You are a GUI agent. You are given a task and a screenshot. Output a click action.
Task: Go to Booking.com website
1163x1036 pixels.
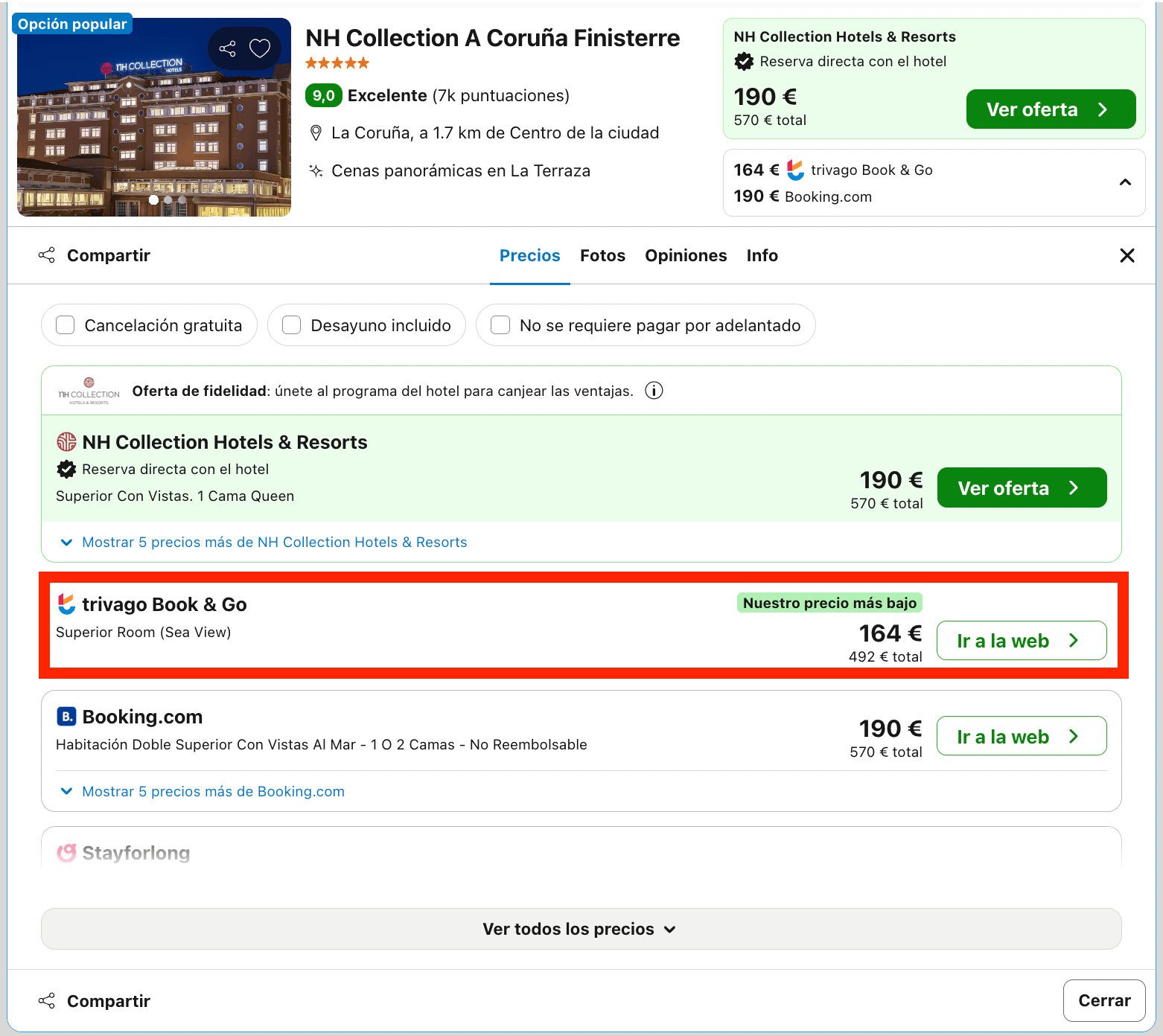tap(1022, 736)
